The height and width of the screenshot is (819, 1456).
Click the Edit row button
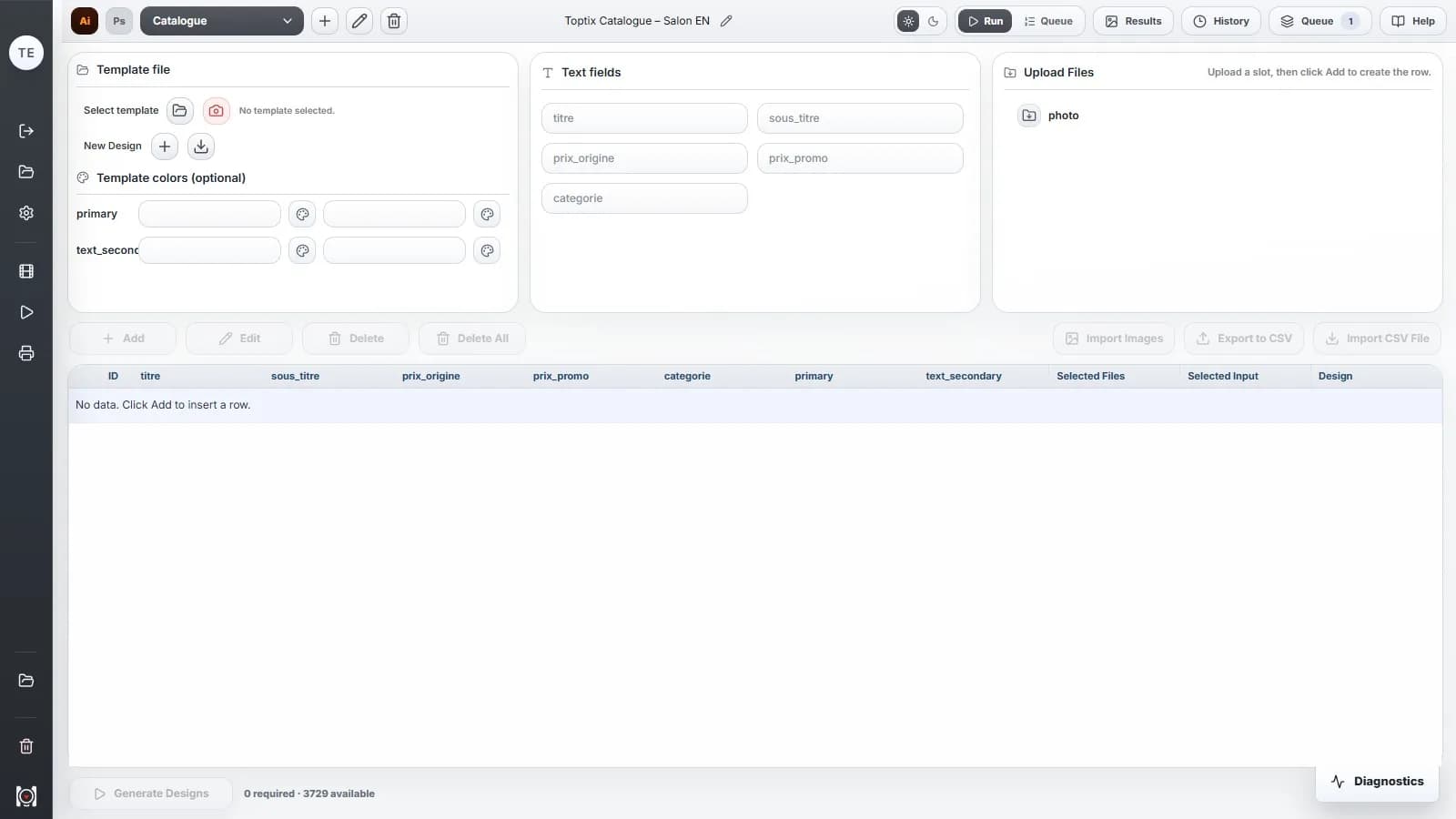click(239, 339)
